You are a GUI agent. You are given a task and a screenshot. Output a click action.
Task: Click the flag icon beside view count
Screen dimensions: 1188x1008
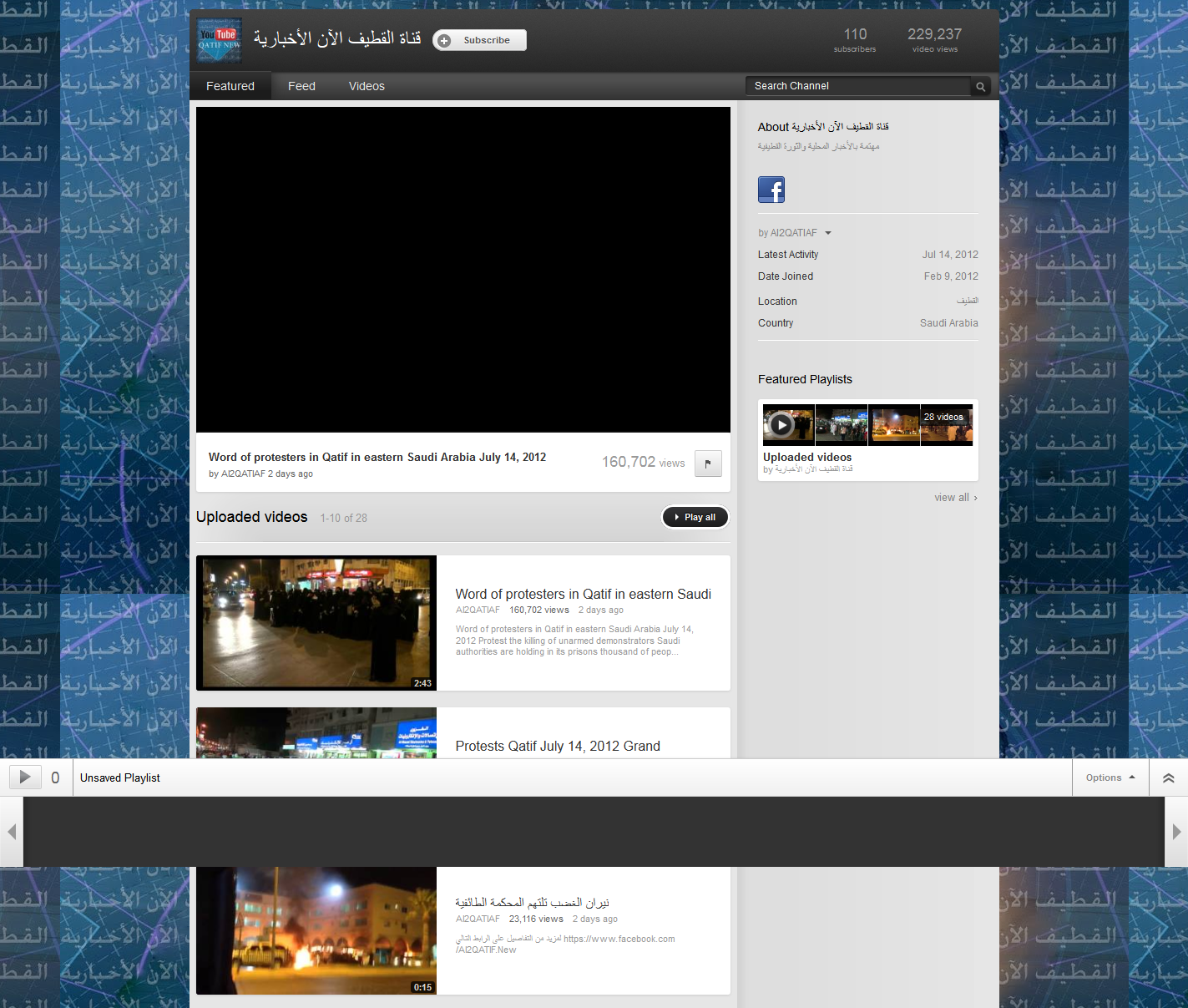tap(708, 463)
